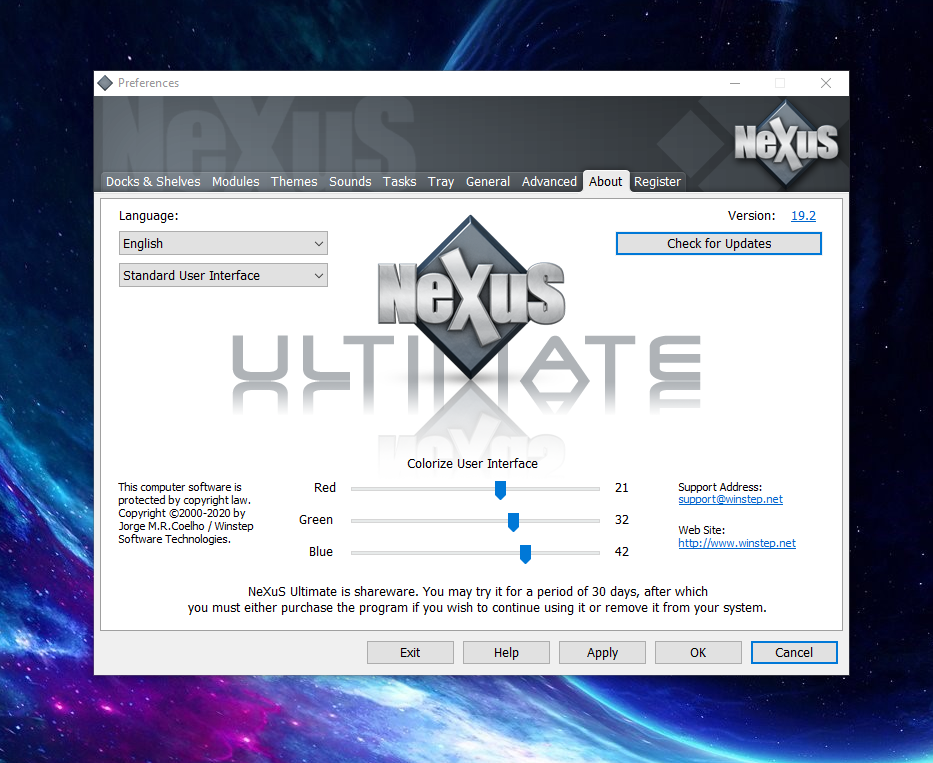
Task: Select the Sounds tab
Action: point(350,181)
